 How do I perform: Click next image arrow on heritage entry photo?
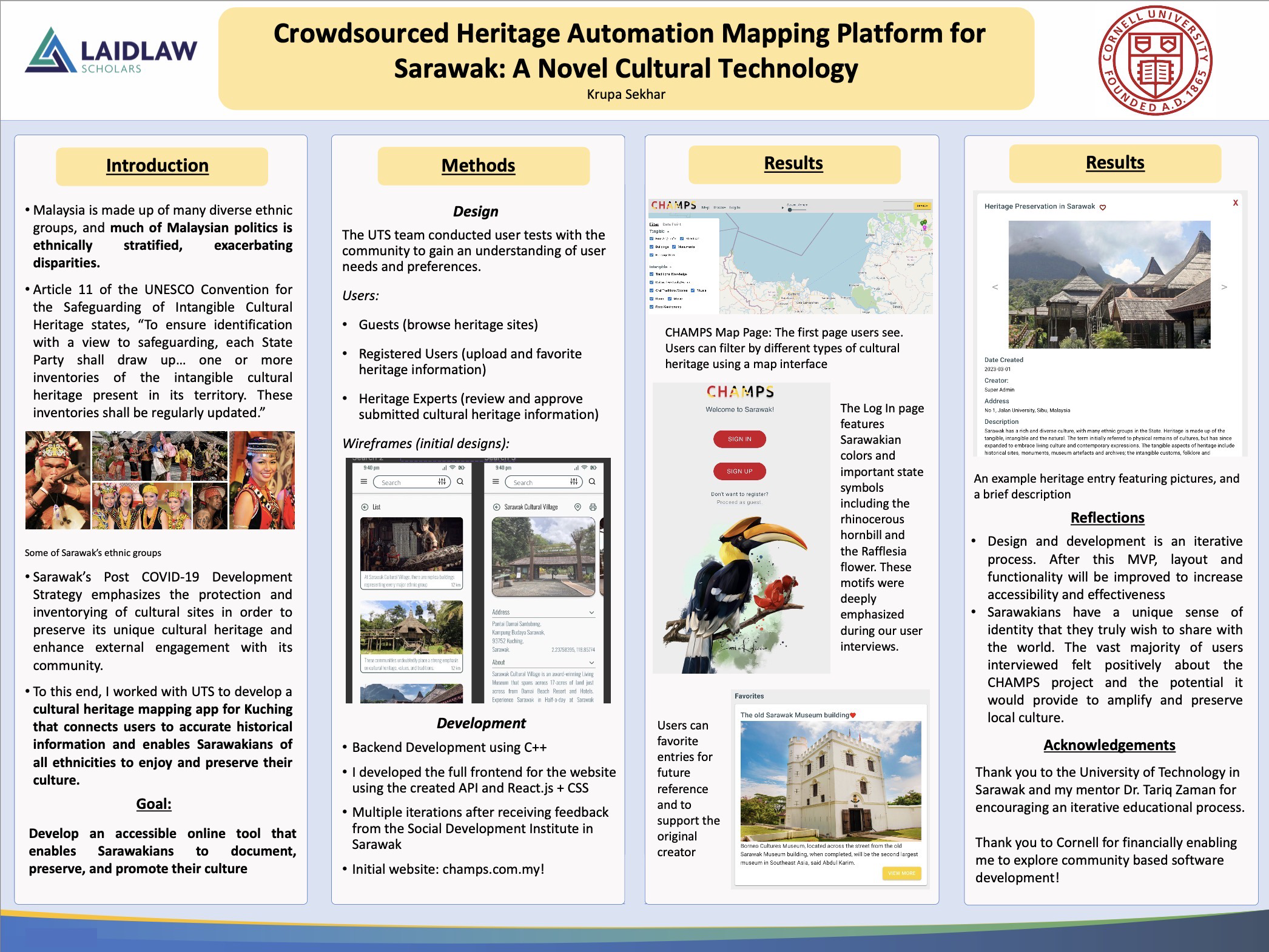[1224, 287]
